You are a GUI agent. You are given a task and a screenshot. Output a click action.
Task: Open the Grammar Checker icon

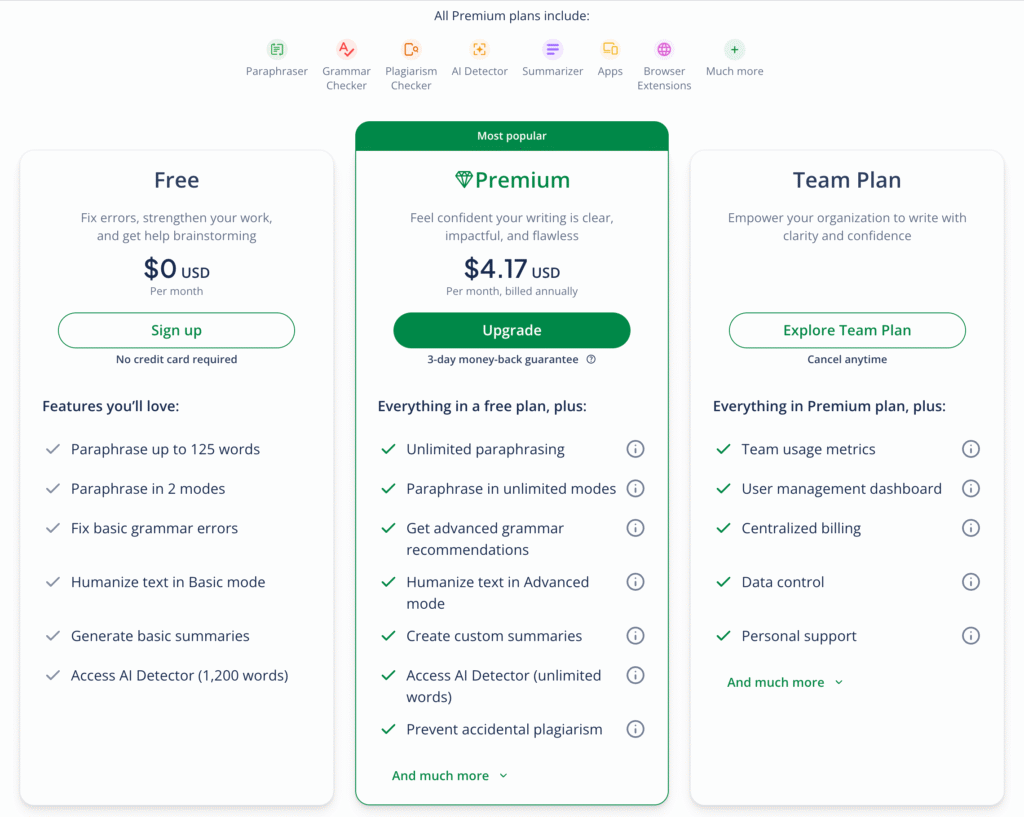[x=346, y=50]
